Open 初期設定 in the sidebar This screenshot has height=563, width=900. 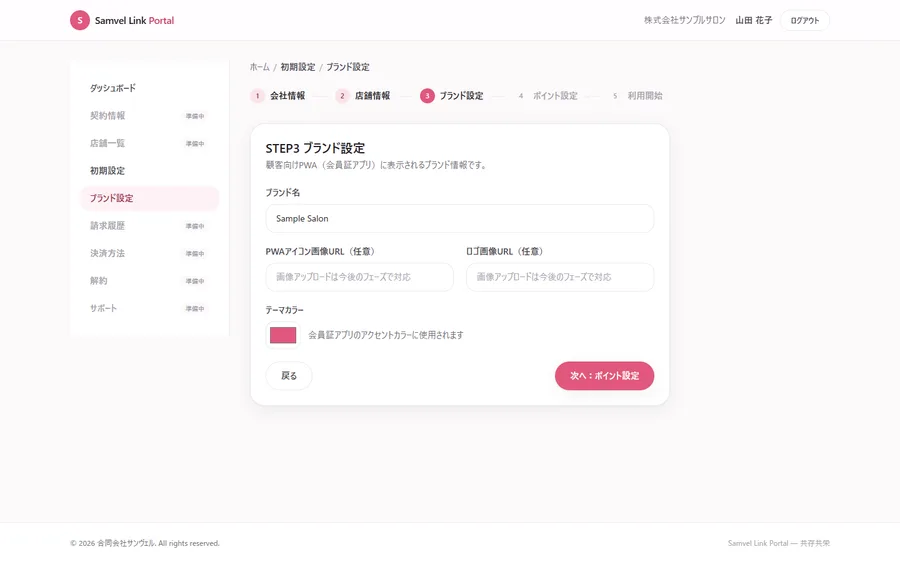(149, 170)
